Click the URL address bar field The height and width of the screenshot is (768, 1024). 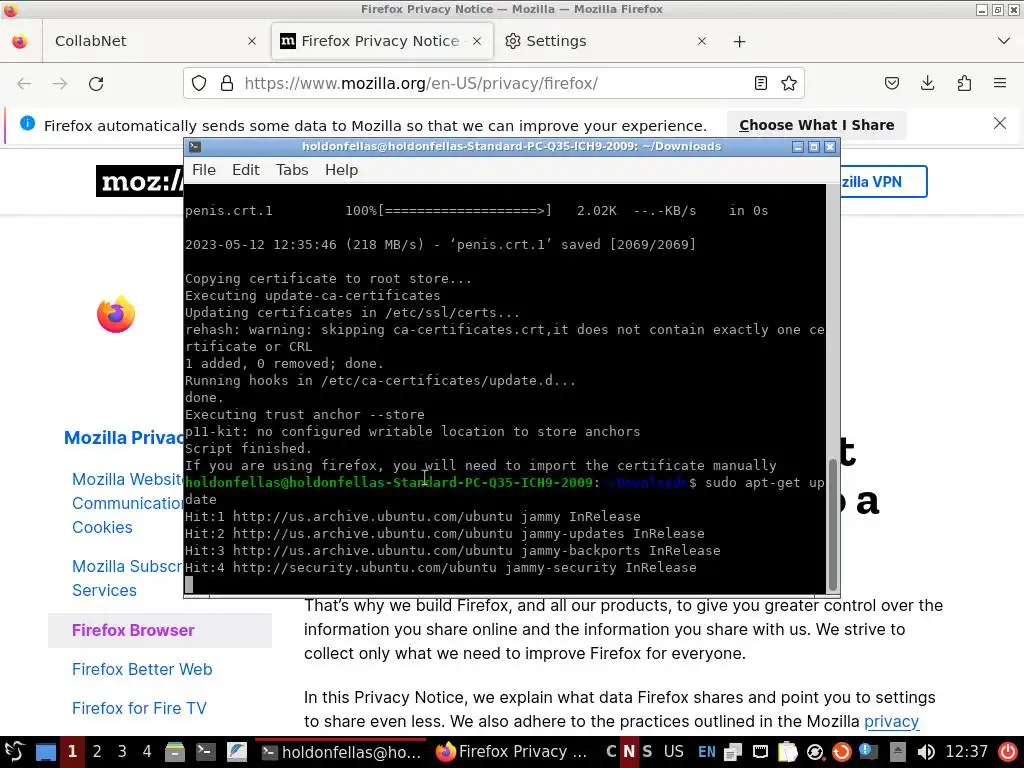tap(494, 84)
